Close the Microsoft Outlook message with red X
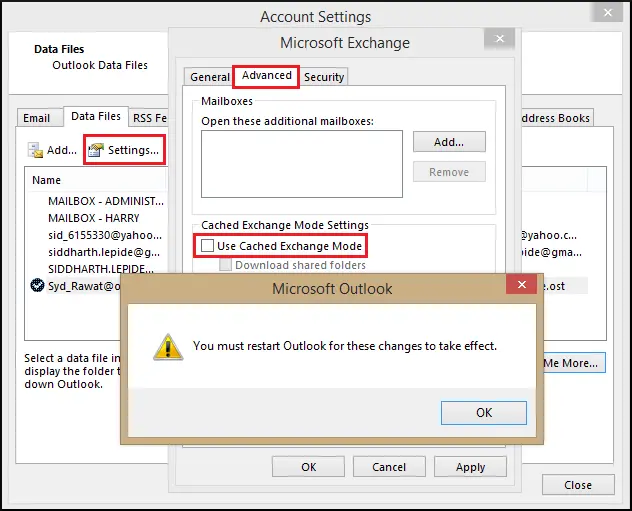Image resolution: width=632 pixels, height=511 pixels. tap(520, 288)
